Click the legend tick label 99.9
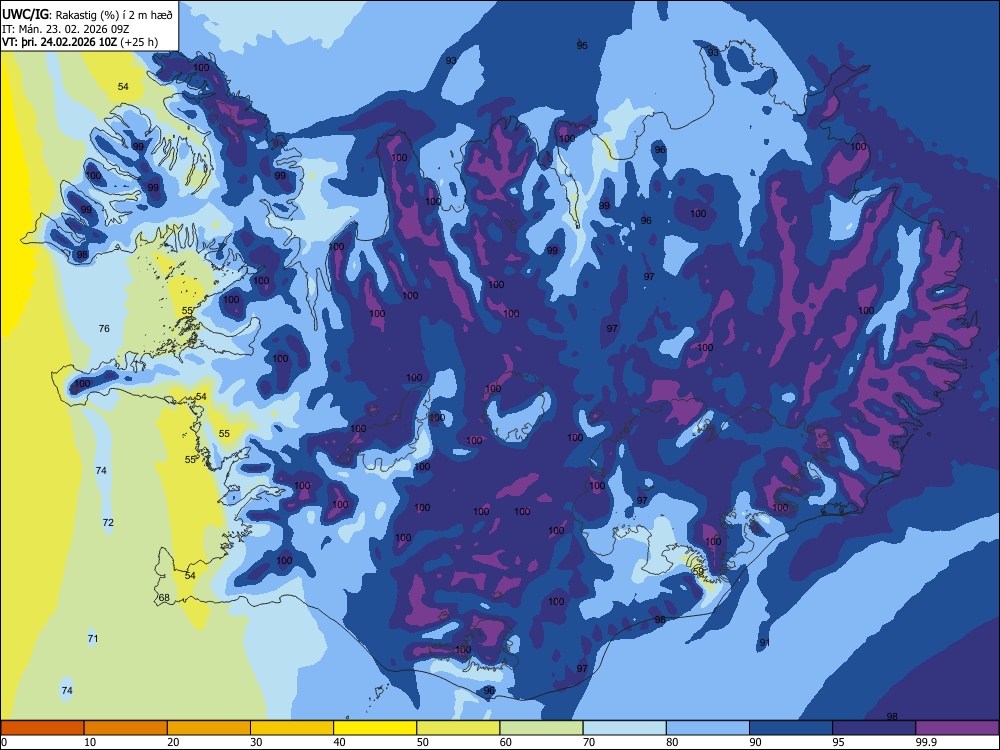The height and width of the screenshot is (750, 1000). (x=925, y=742)
